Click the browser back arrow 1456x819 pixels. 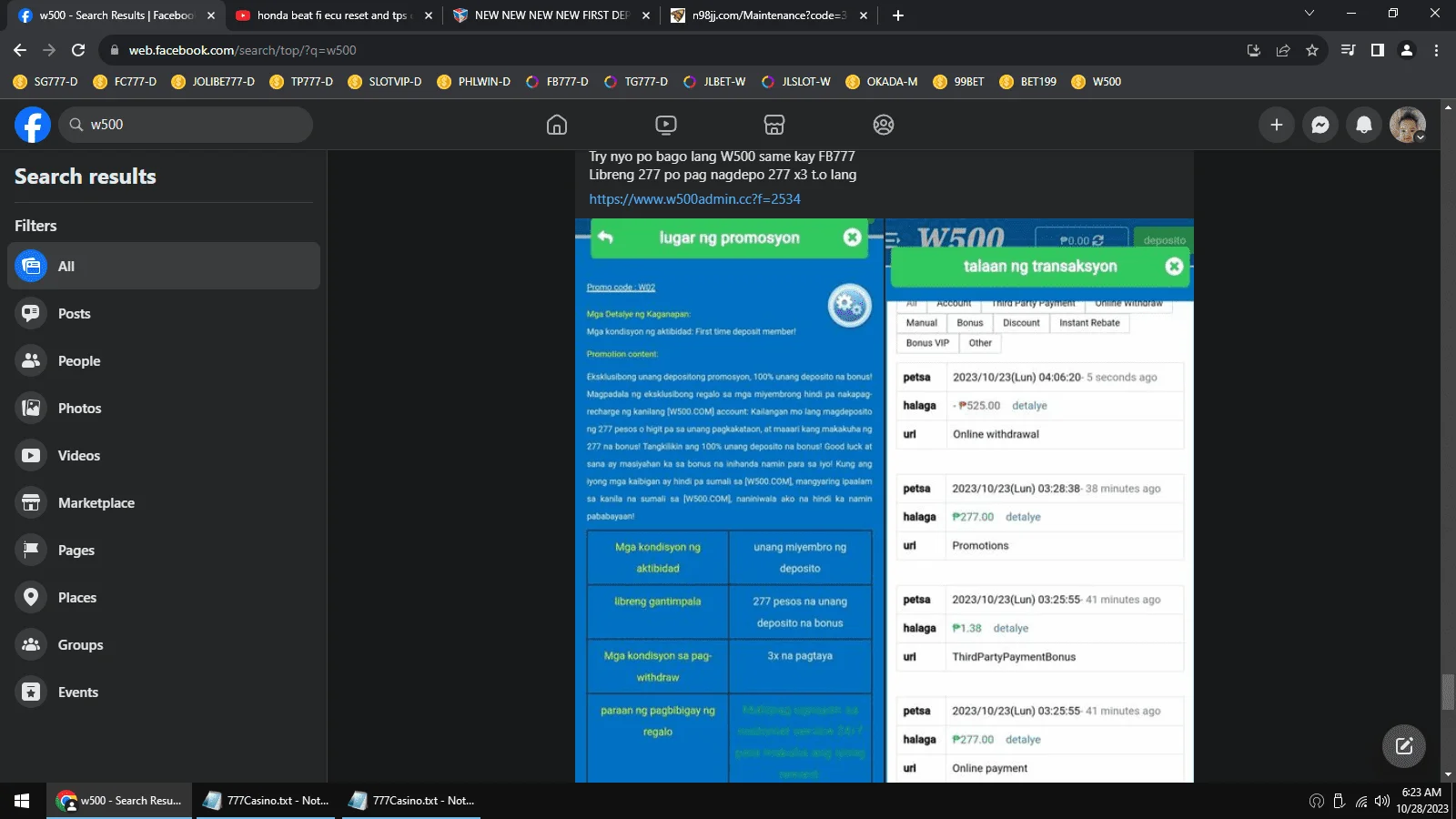[x=20, y=50]
